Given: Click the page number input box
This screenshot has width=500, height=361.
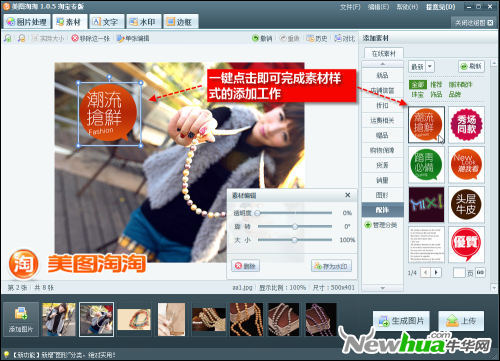Looking at the screenshot, I should pos(459,273).
